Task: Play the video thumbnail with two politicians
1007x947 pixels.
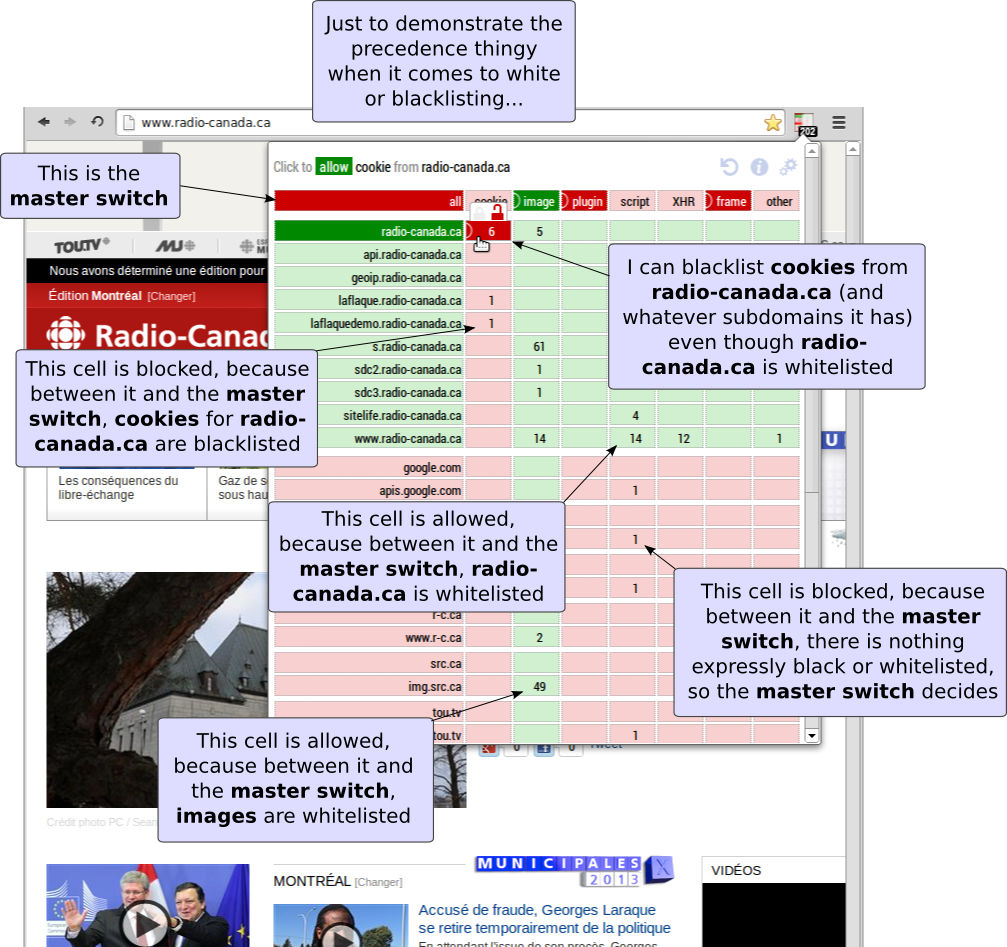Action: click(x=147, y=905)
